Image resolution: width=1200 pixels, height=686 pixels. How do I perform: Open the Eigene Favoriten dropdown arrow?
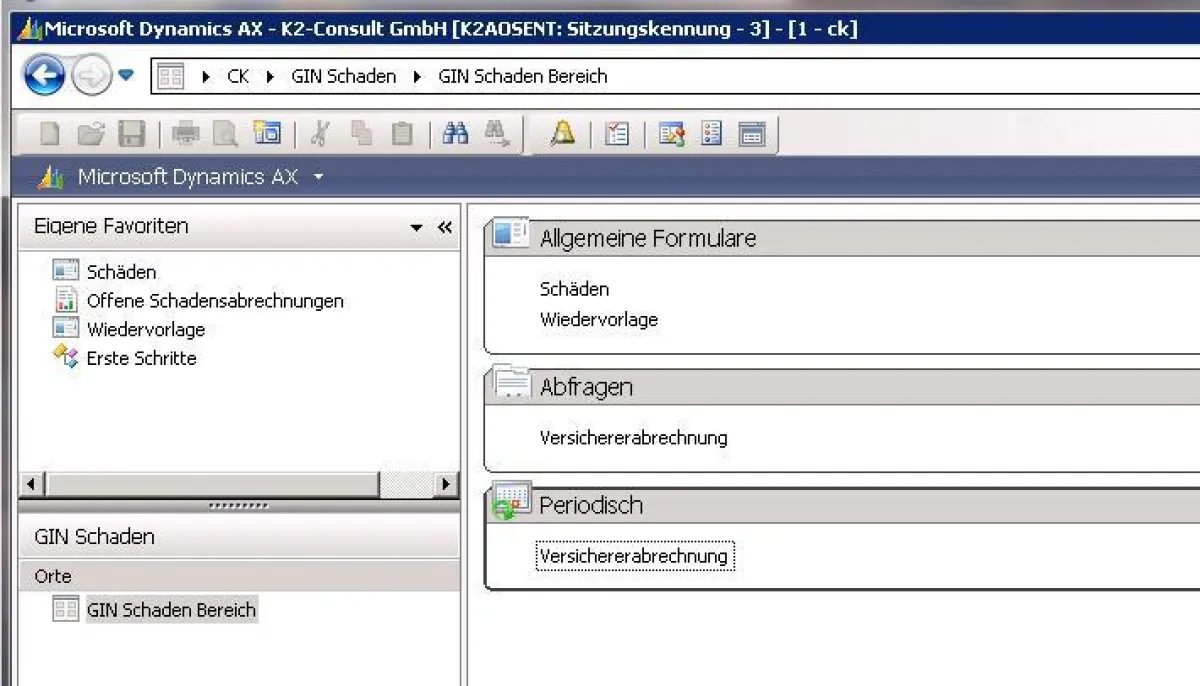pos(417,228)
